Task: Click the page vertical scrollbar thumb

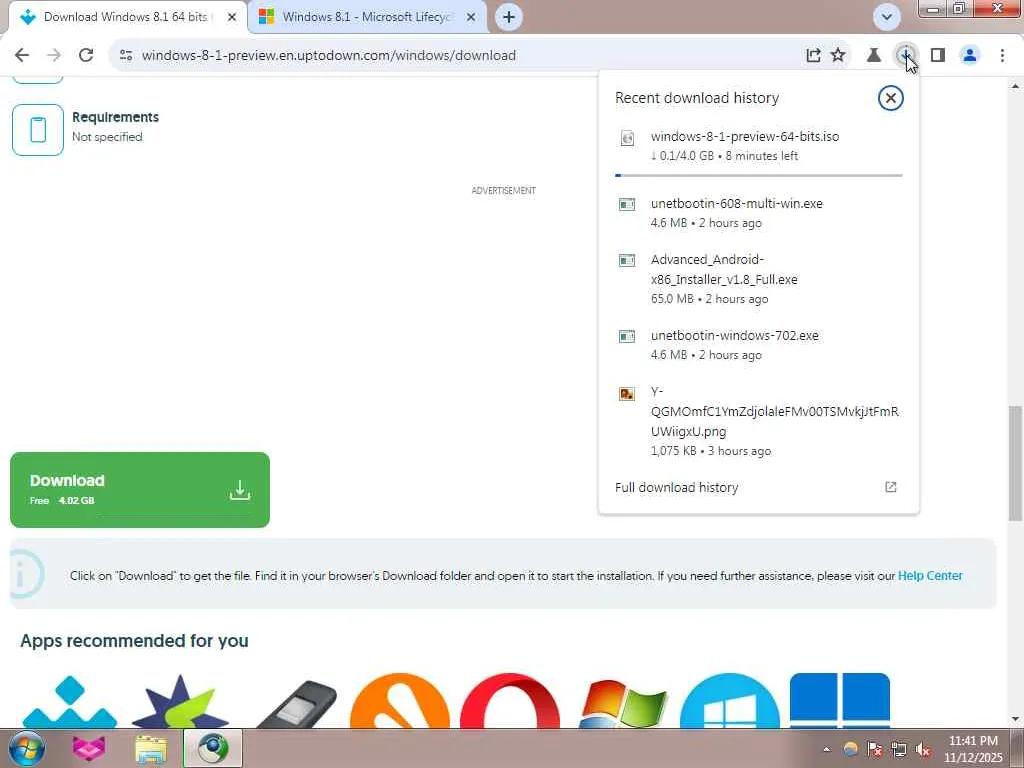Action: [x=1015, y=464]
